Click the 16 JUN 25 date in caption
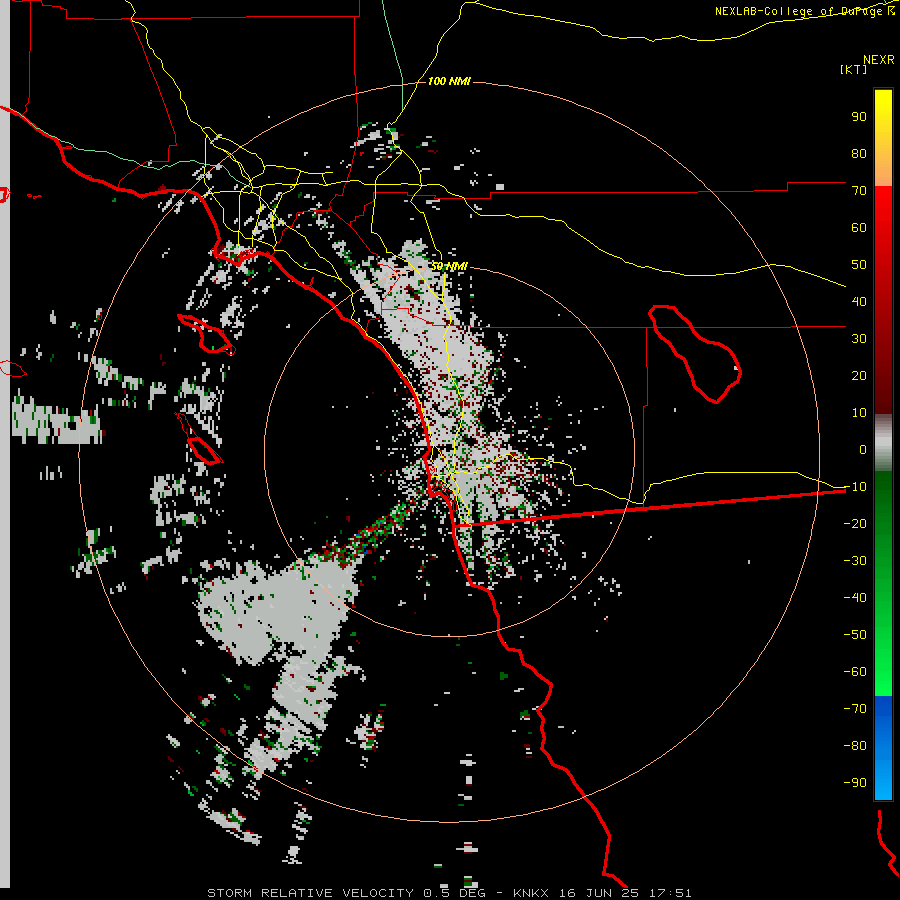 599,893
